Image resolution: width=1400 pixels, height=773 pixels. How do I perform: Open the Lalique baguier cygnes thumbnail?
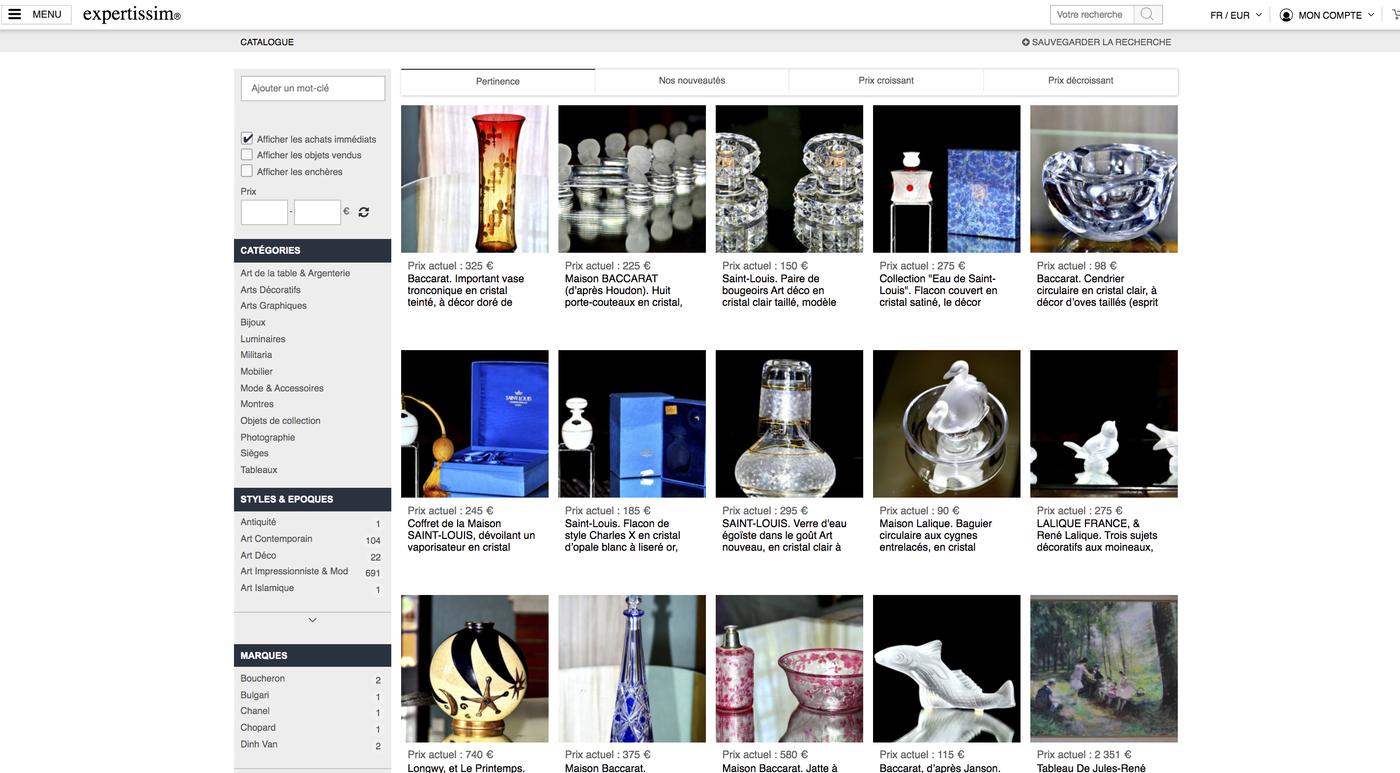[x=947, y=424]
